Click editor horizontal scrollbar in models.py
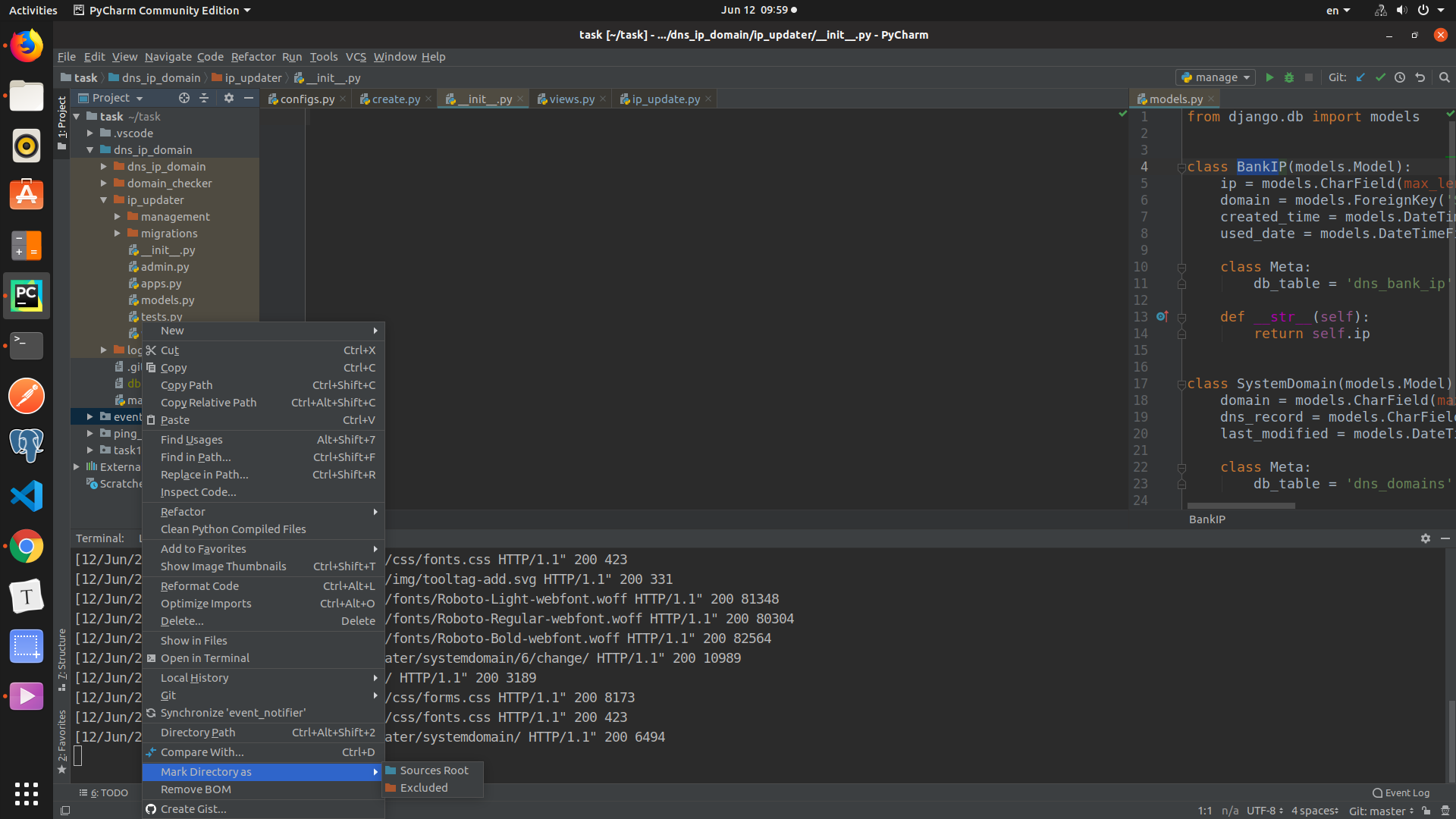Image resolution: width=1456 pixels, height=819 pixels. tap(1241, 506)
